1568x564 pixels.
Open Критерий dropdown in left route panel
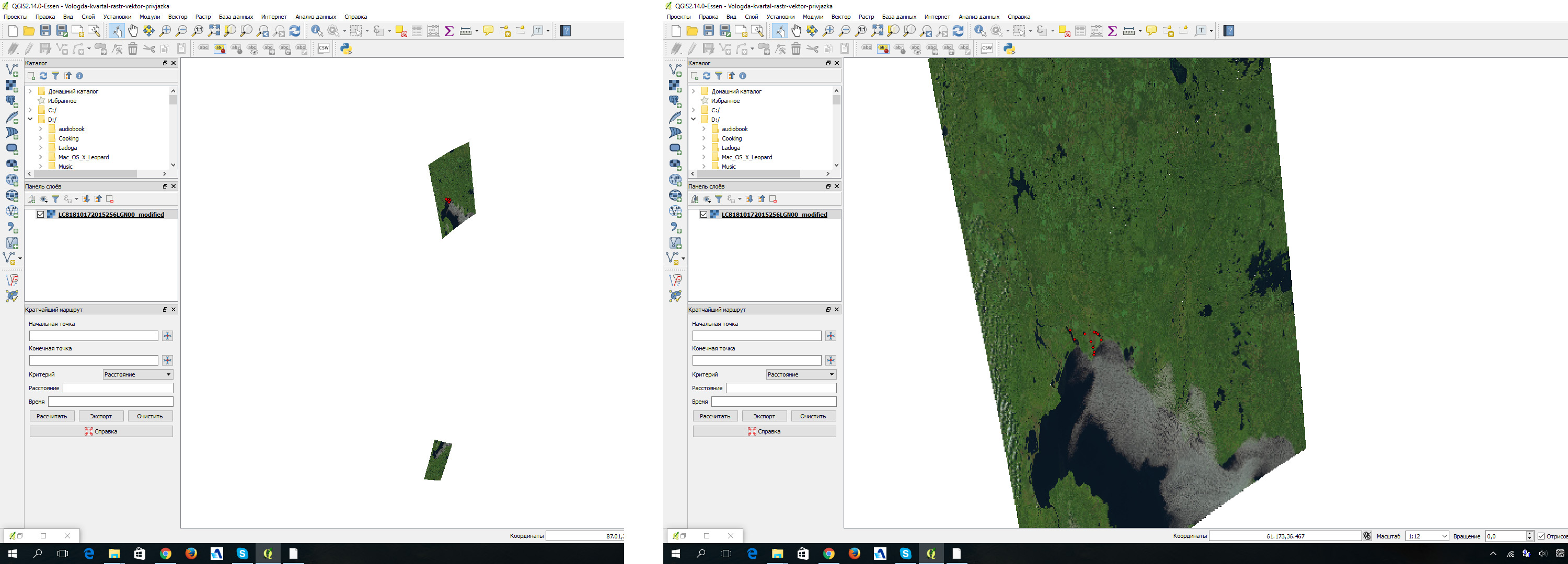138,375
